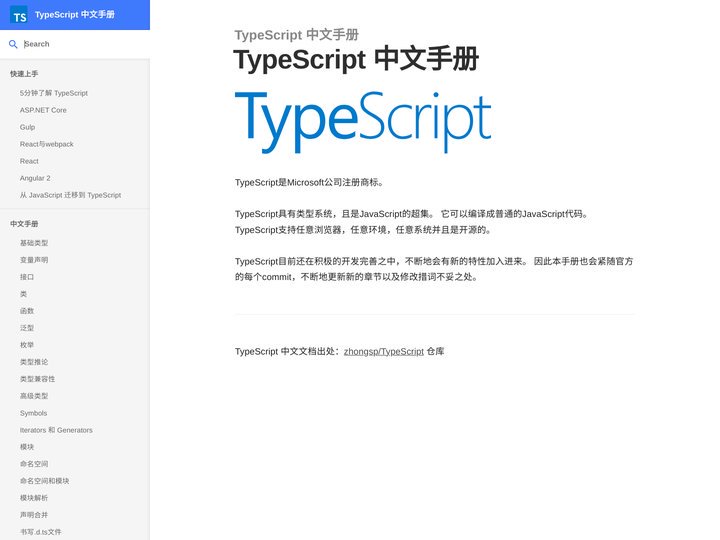The image size is (720, 540).
Task: Click the large TypeScript logo image
Action: coord(363,122)
